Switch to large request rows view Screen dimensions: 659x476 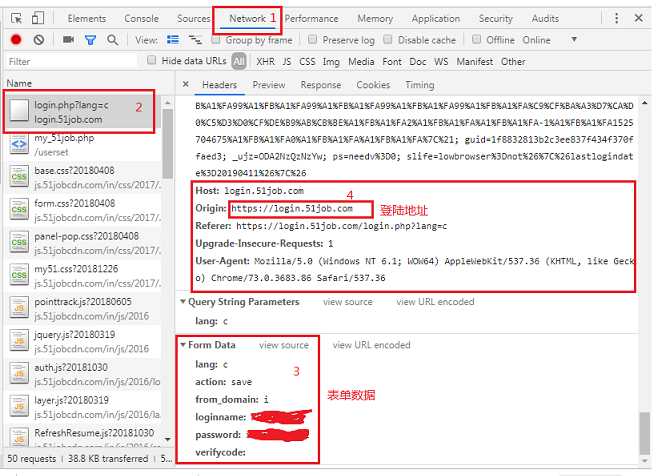click(173, 40)
